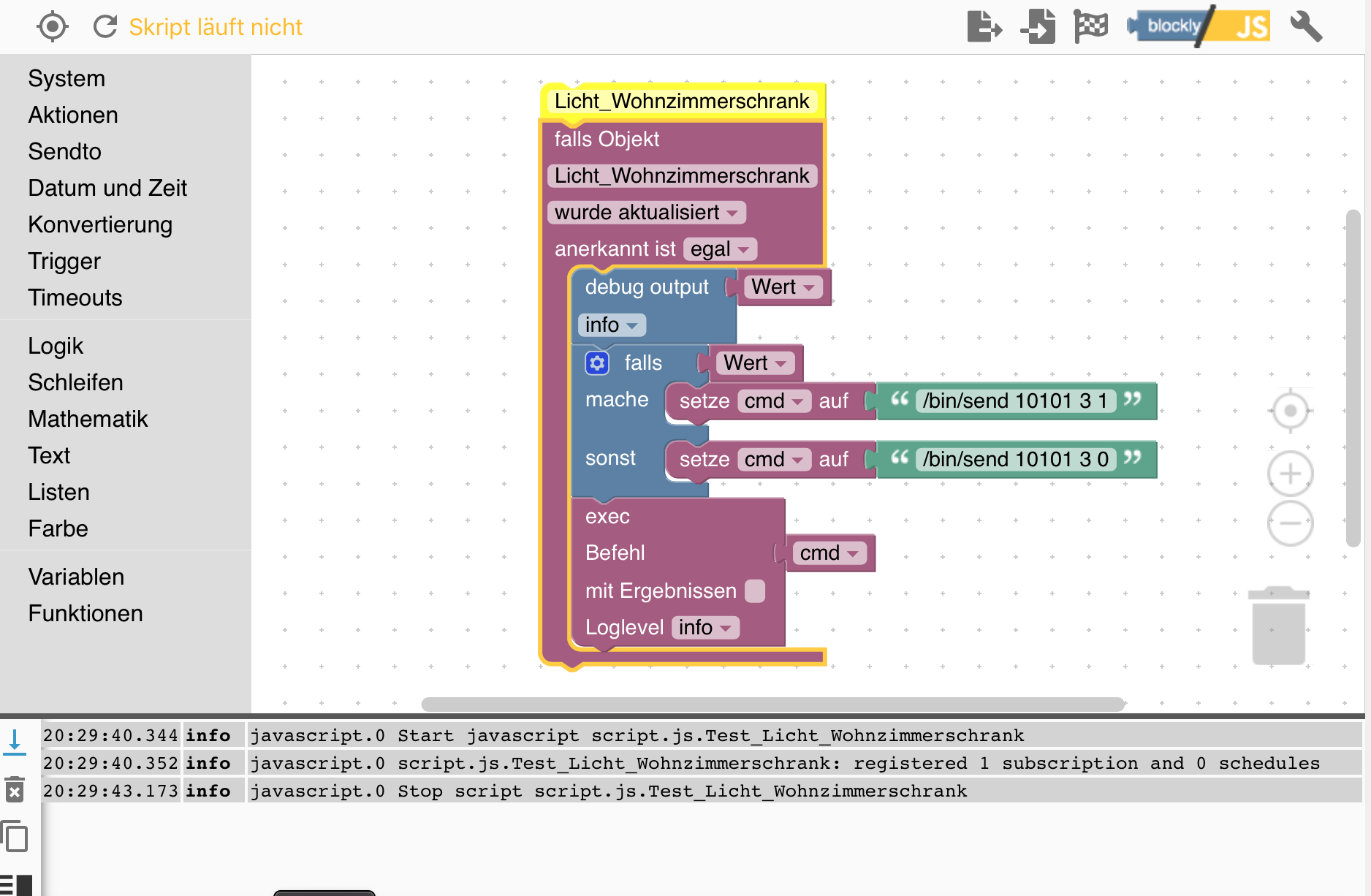Image resolution: width=1371 pixels, height=896 pixels.
Task: Open the Timeouts toolbox category
Action: tap(75, 297)
